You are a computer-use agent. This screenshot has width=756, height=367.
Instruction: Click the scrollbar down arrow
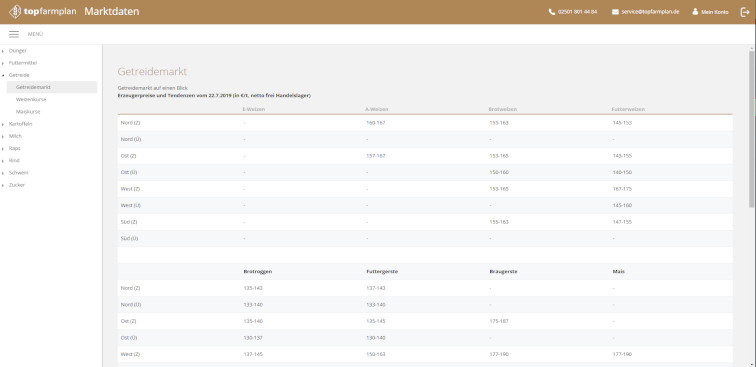(x=752, y=364)
